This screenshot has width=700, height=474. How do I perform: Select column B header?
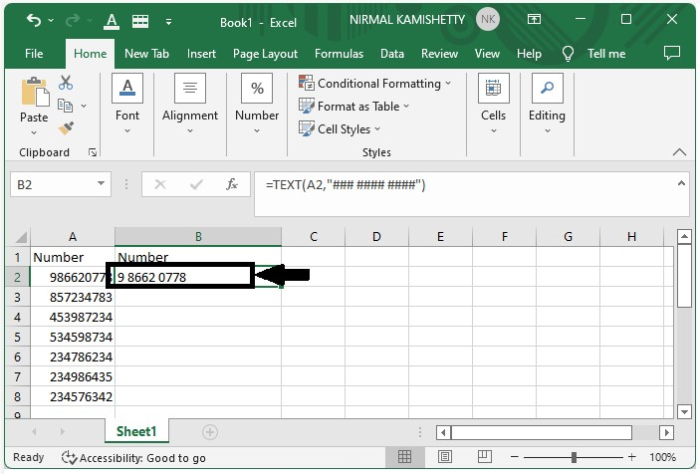[198, 237]
